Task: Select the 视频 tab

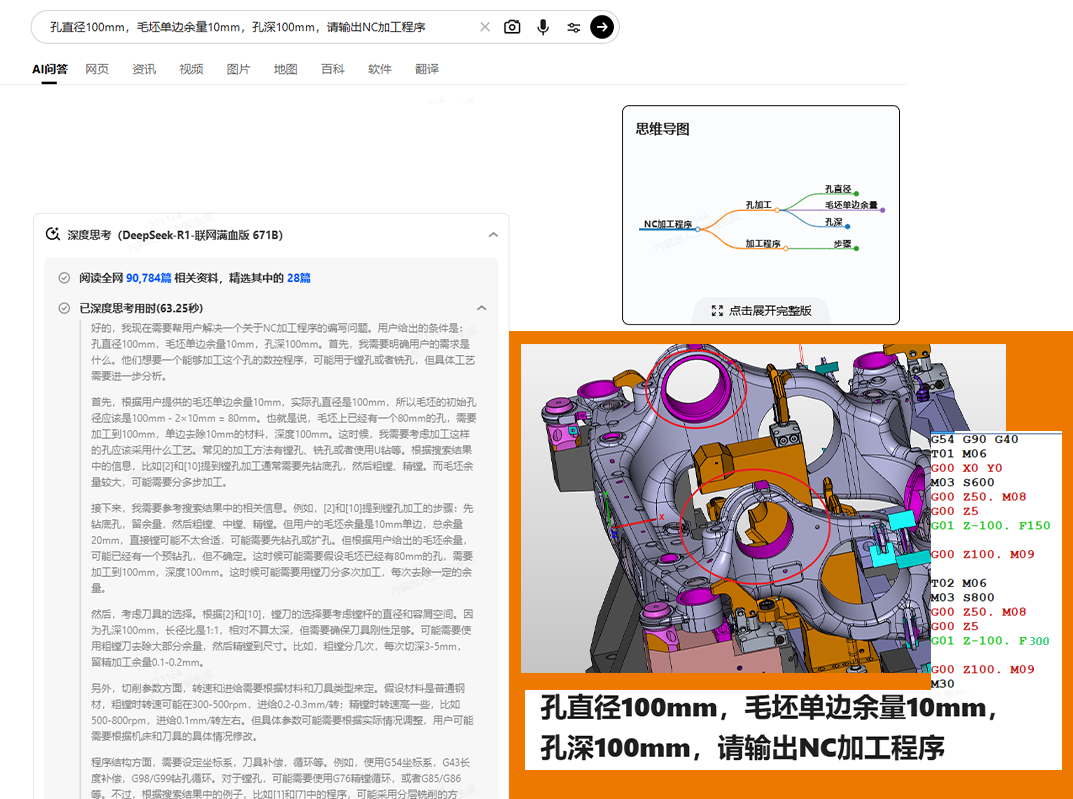Action: click(x=191, y=69)
